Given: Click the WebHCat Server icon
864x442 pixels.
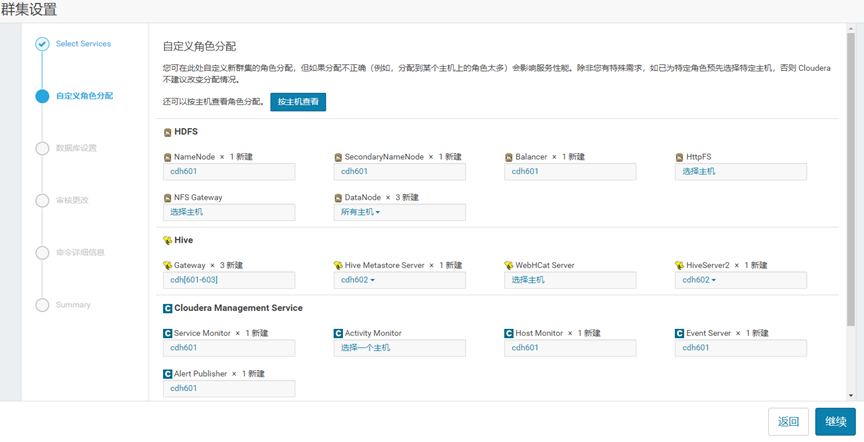Looking at the screenshot, I should pos(509,266).
